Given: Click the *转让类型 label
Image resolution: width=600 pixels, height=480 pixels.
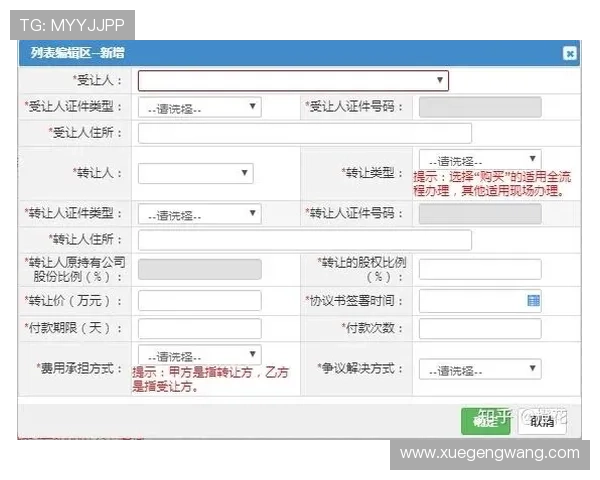Looking at the screenshot, I should tap(372, 173).
